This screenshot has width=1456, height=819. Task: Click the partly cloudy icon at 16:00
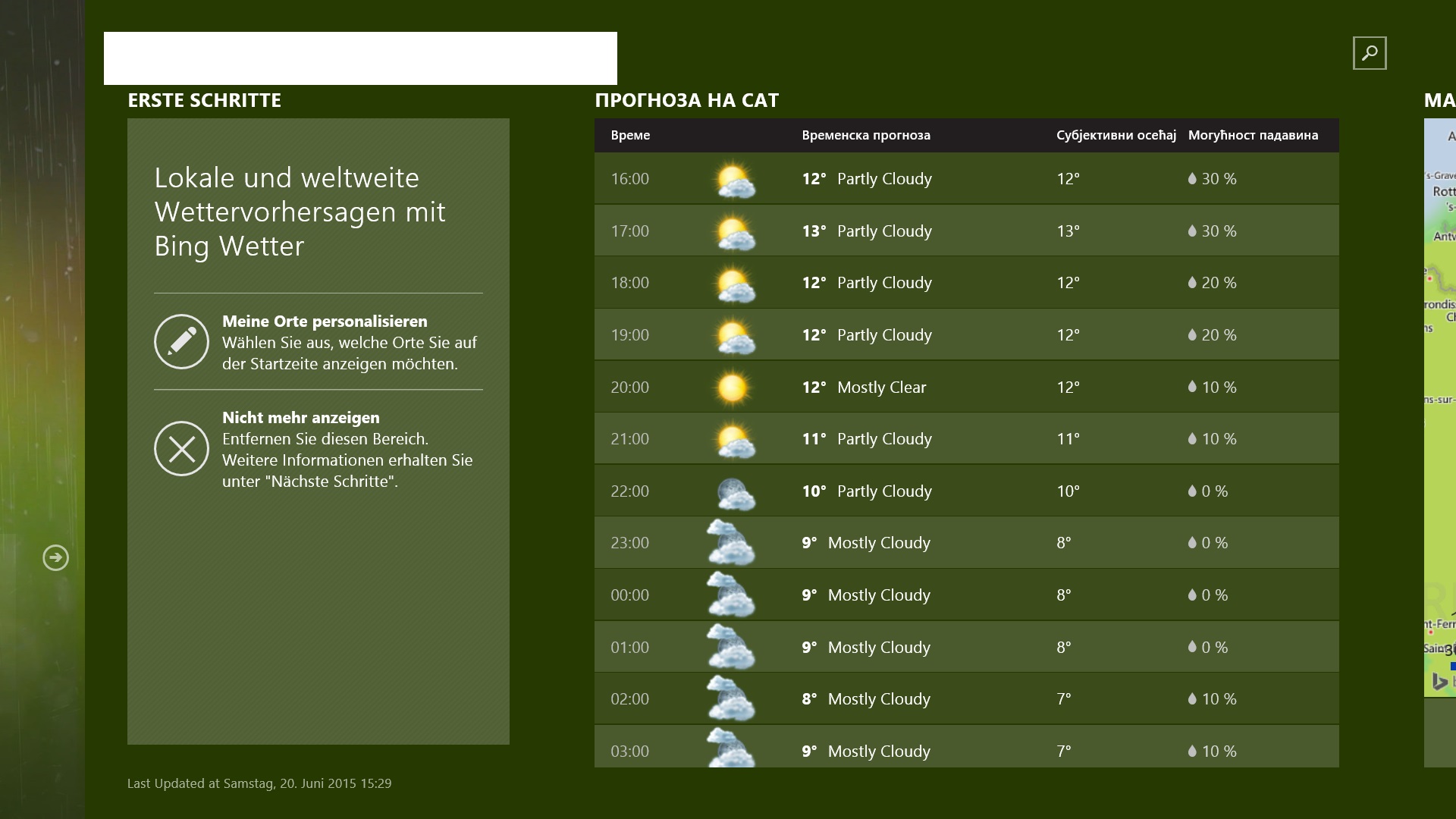[x=734, y=180]
